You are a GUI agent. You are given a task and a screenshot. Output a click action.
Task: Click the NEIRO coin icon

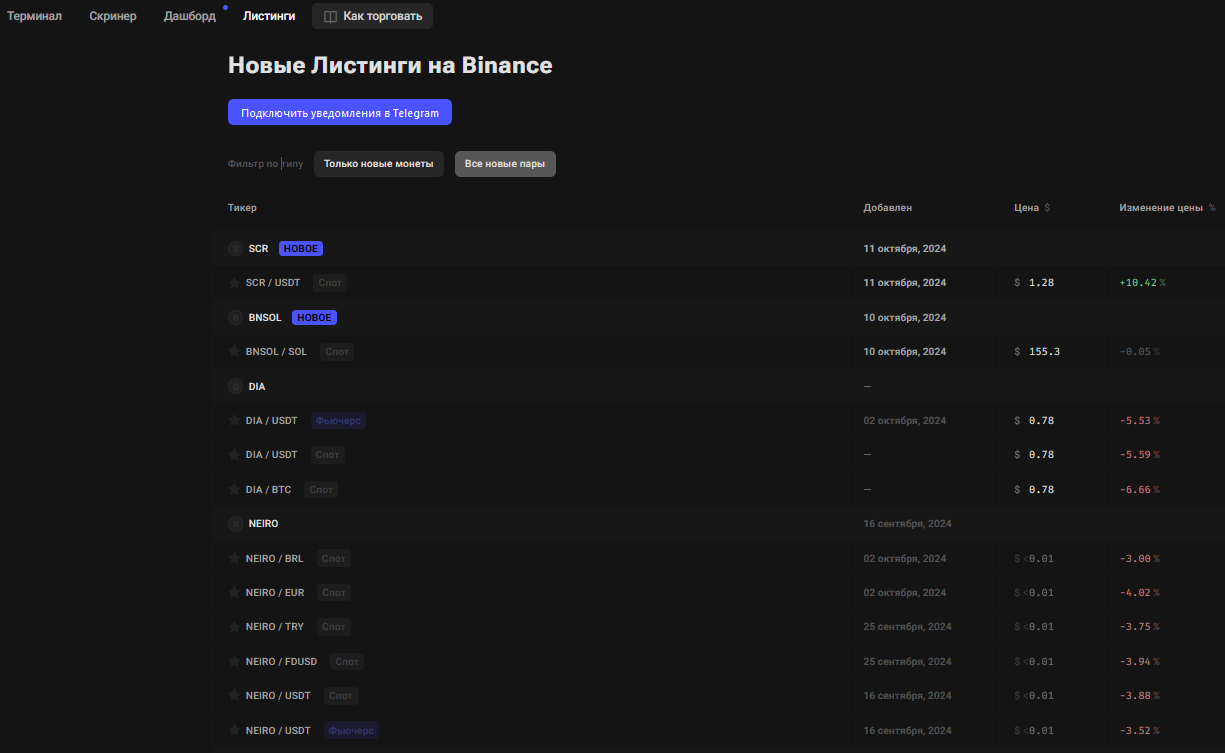(236, 523)
